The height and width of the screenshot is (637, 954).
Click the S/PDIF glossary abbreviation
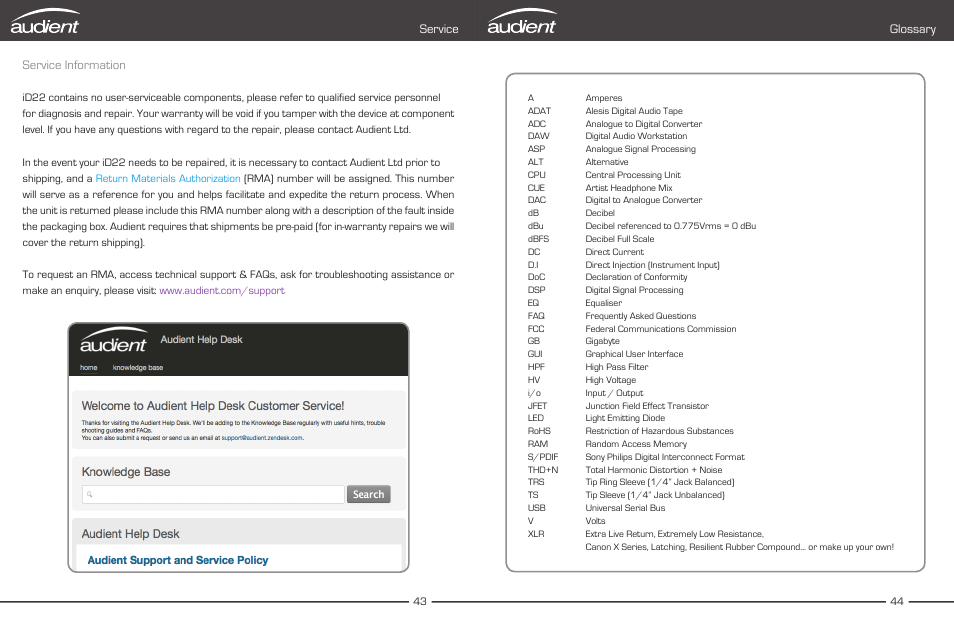click(543, 457)
